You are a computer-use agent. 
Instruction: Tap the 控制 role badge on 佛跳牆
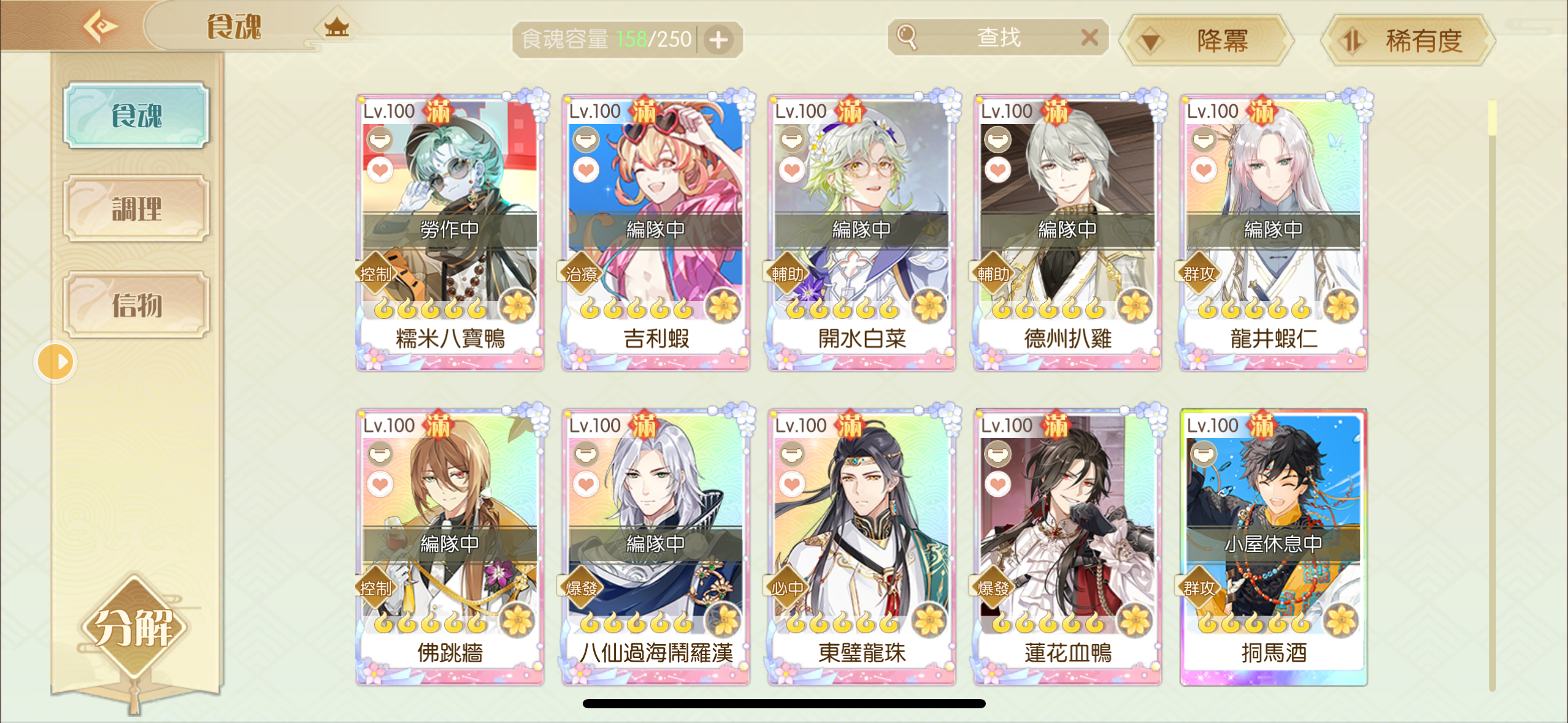(375, 588)
